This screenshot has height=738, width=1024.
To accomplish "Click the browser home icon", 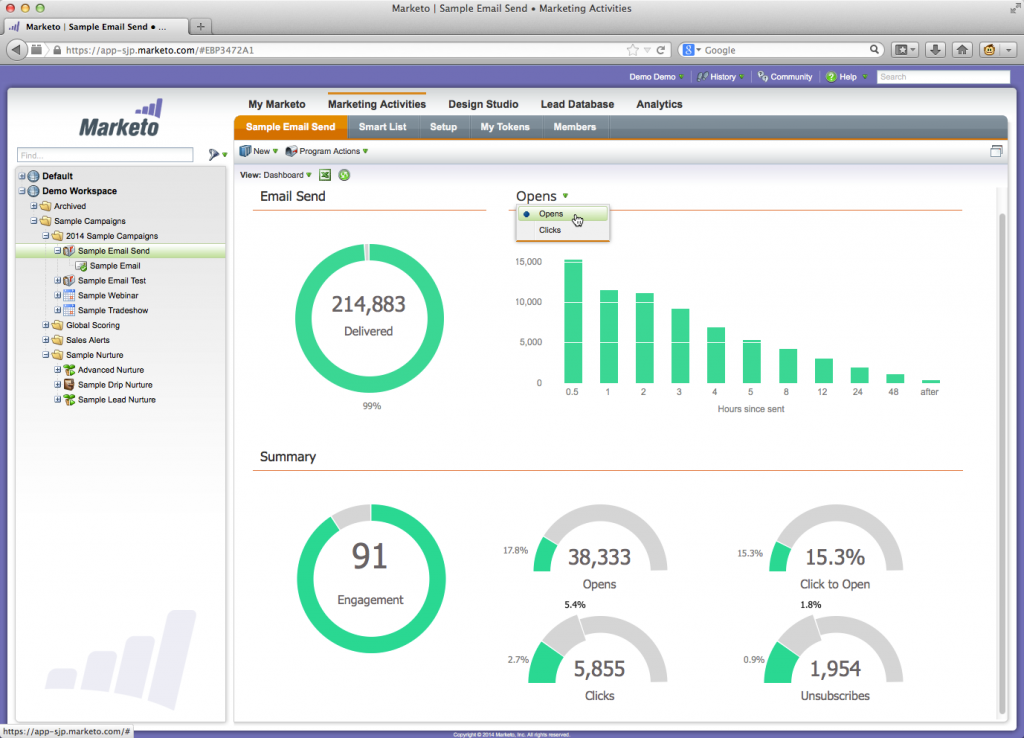I will [962, 50].
